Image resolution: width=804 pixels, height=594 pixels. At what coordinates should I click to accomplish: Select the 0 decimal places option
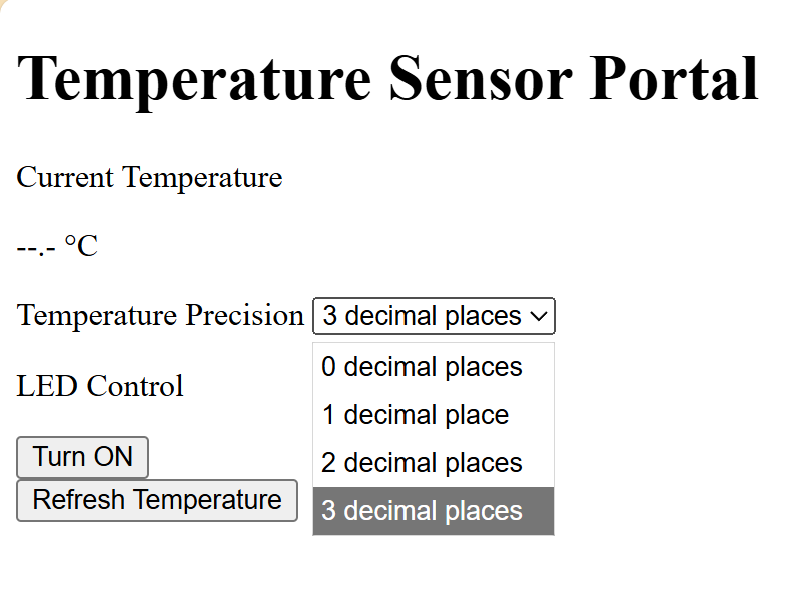point(422,367)
